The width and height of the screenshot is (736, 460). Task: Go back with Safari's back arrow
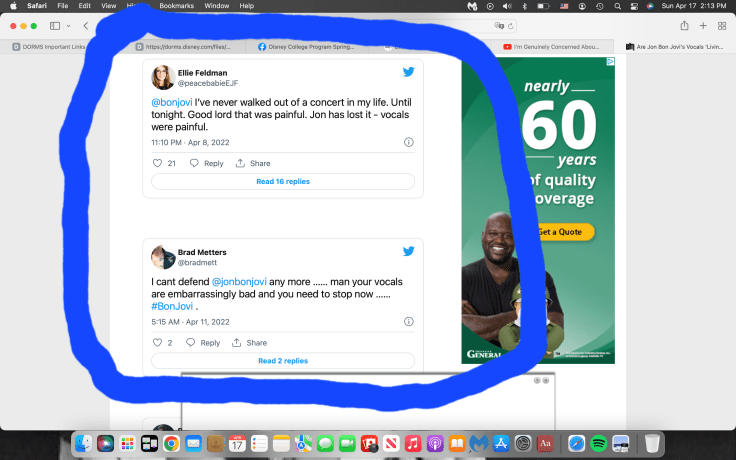tap(86, 25)
